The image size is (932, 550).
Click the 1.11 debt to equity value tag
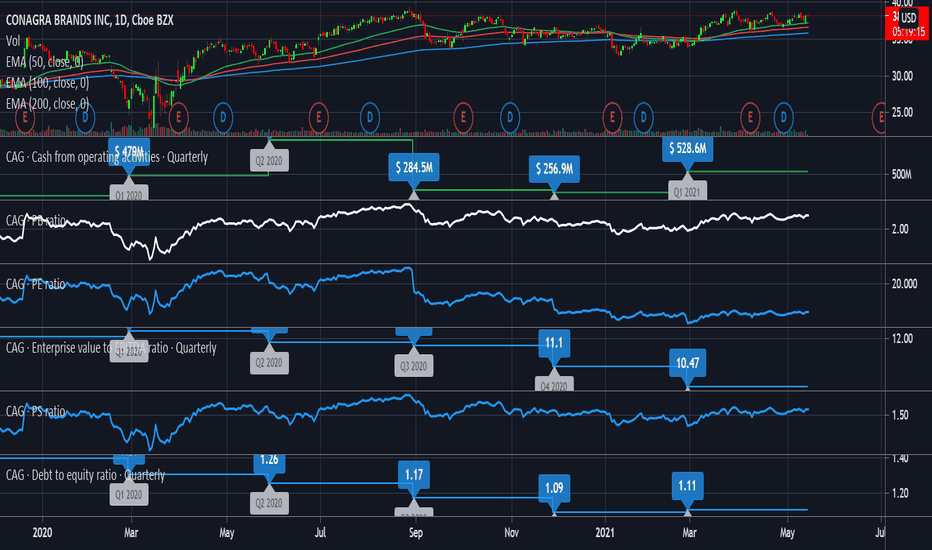688,486
